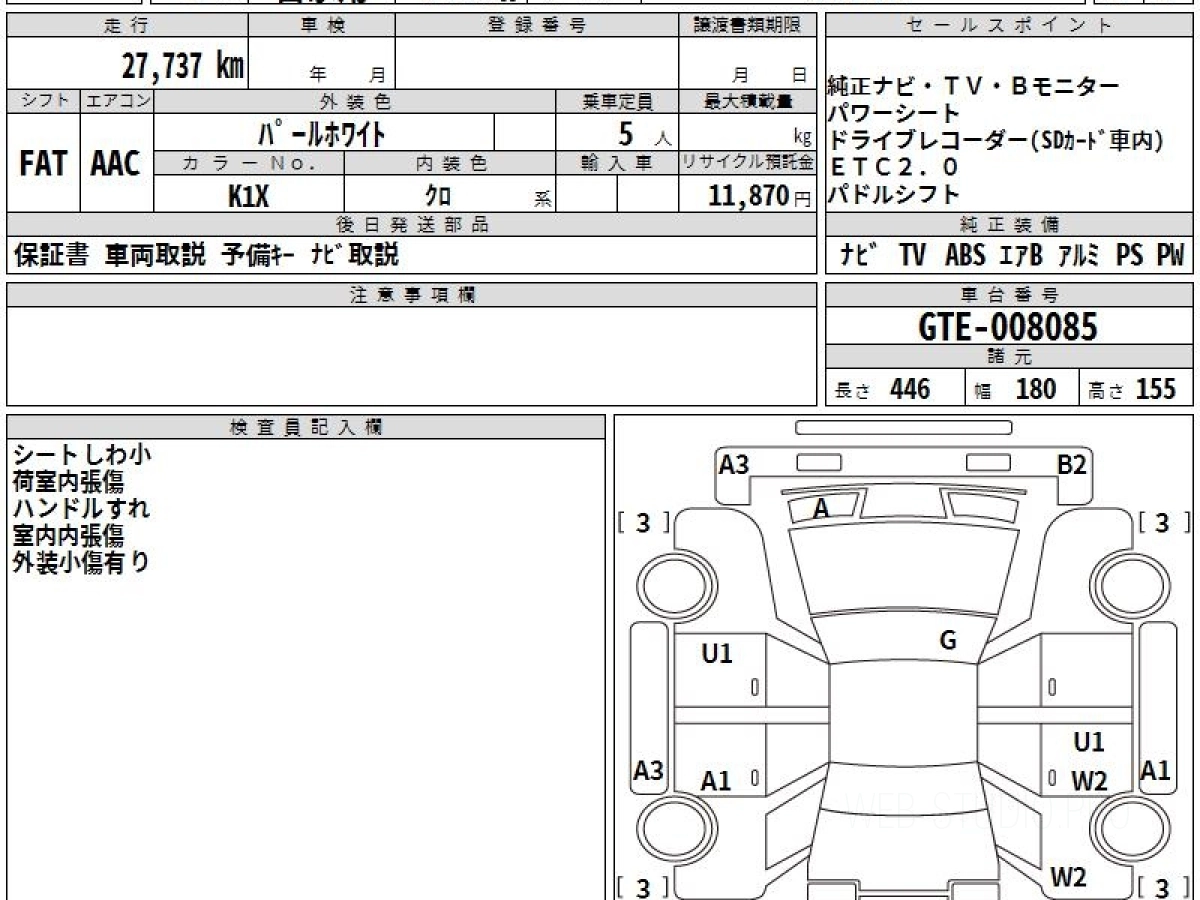Select the color code K1X cell

248,196
